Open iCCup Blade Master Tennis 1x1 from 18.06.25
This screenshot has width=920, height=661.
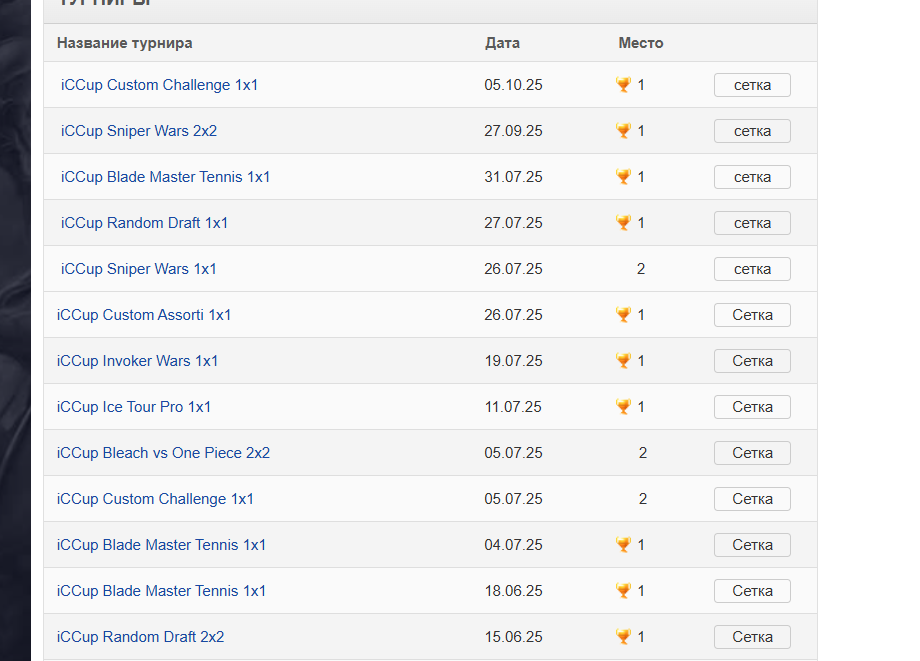[161, 591]
